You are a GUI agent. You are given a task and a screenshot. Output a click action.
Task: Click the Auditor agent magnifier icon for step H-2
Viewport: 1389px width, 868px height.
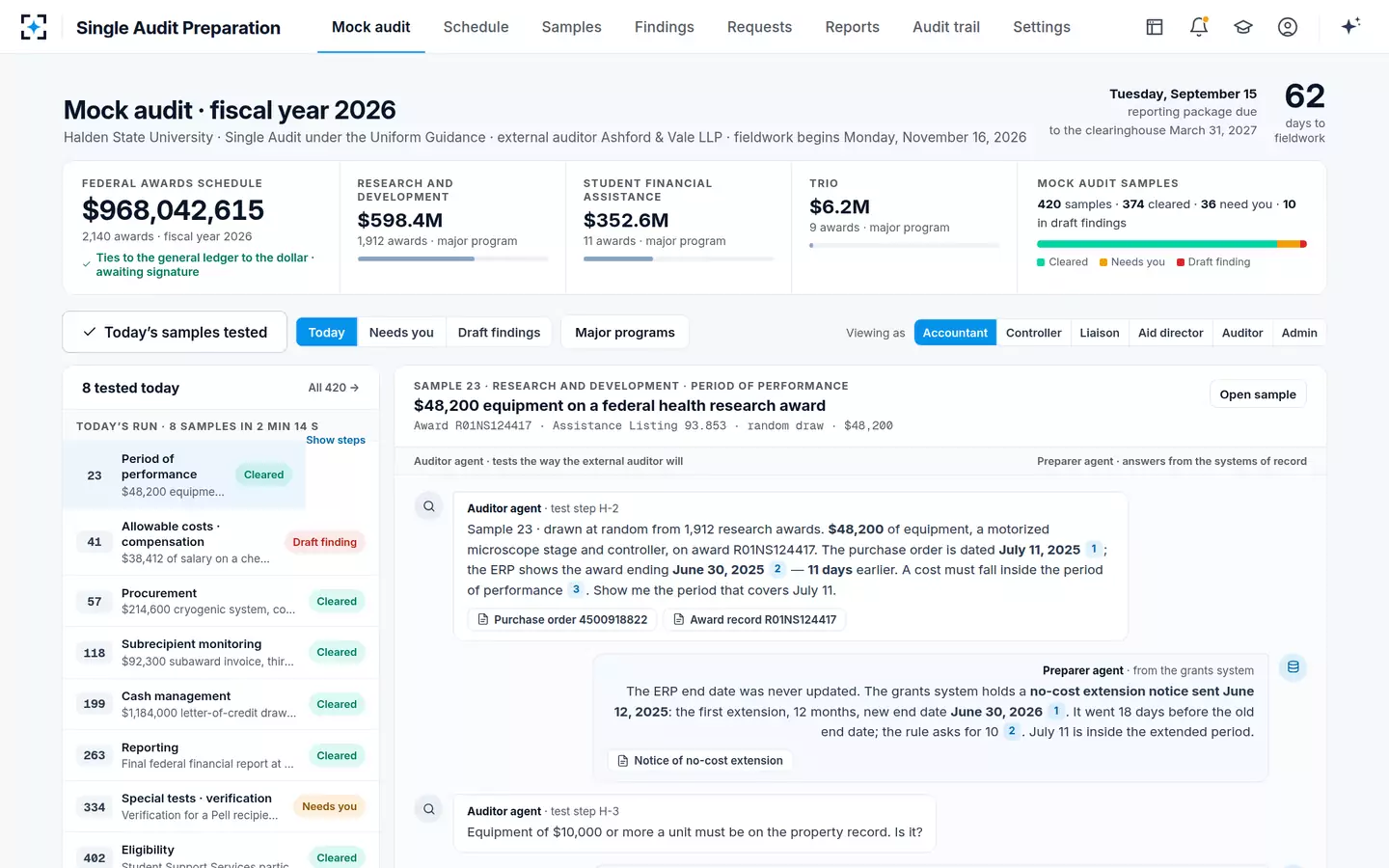pos(429,506)
